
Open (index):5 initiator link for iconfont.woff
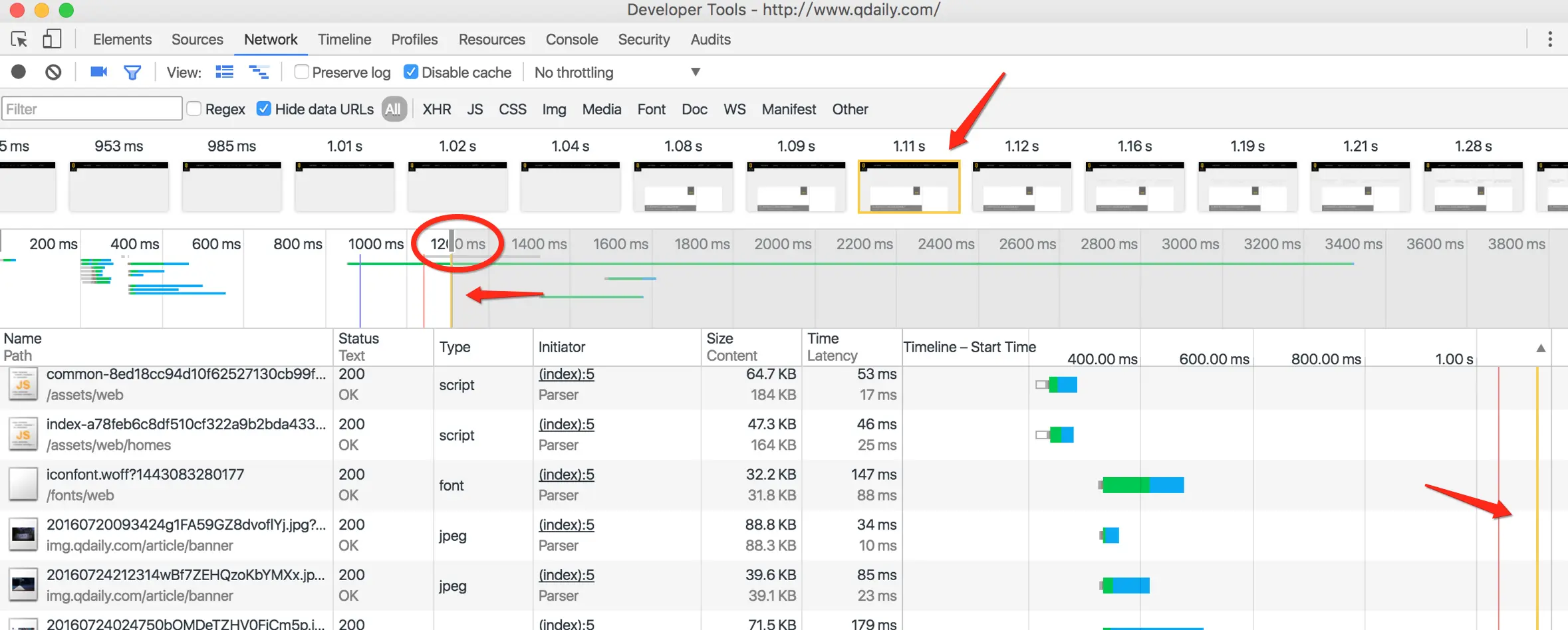567,474
